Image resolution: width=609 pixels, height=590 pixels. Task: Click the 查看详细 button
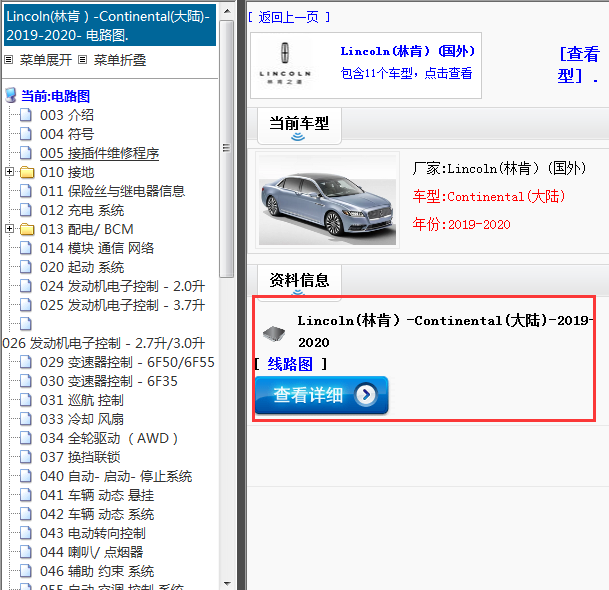pos(322,395)
